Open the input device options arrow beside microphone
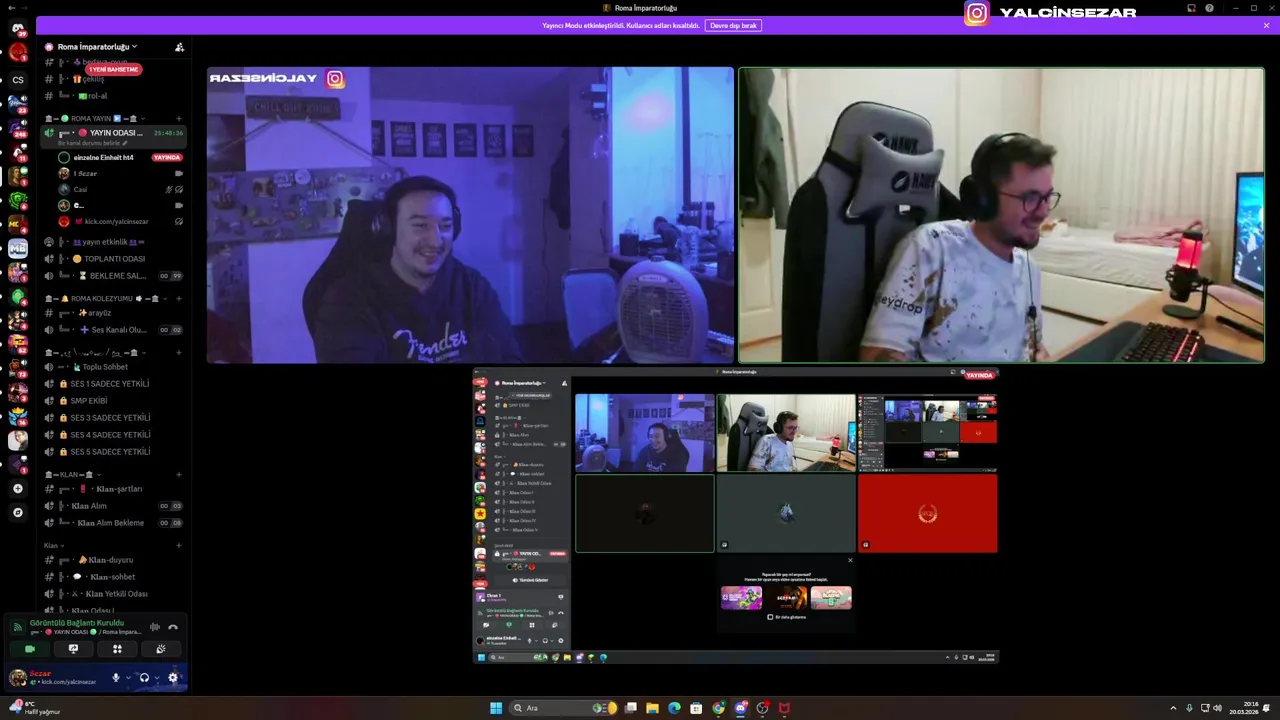Image resolution: width=1280 pixels, height=720 pixels. pos(128,678)
